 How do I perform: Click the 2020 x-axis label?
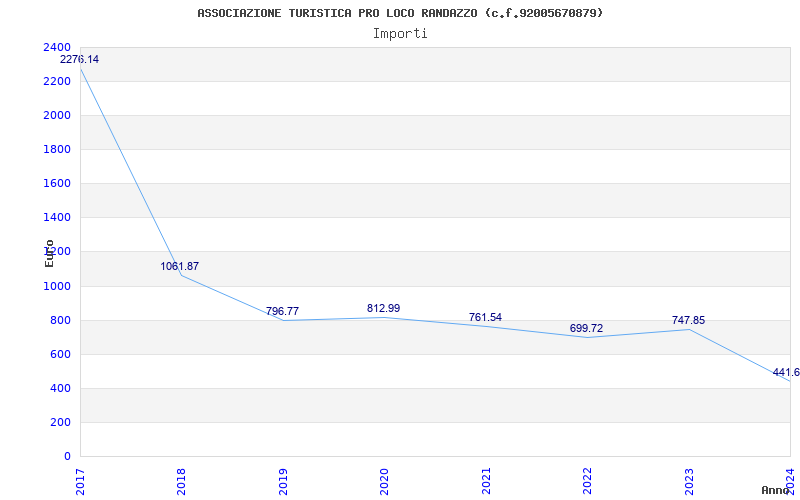pyautogui.click(x=384, y=481)
